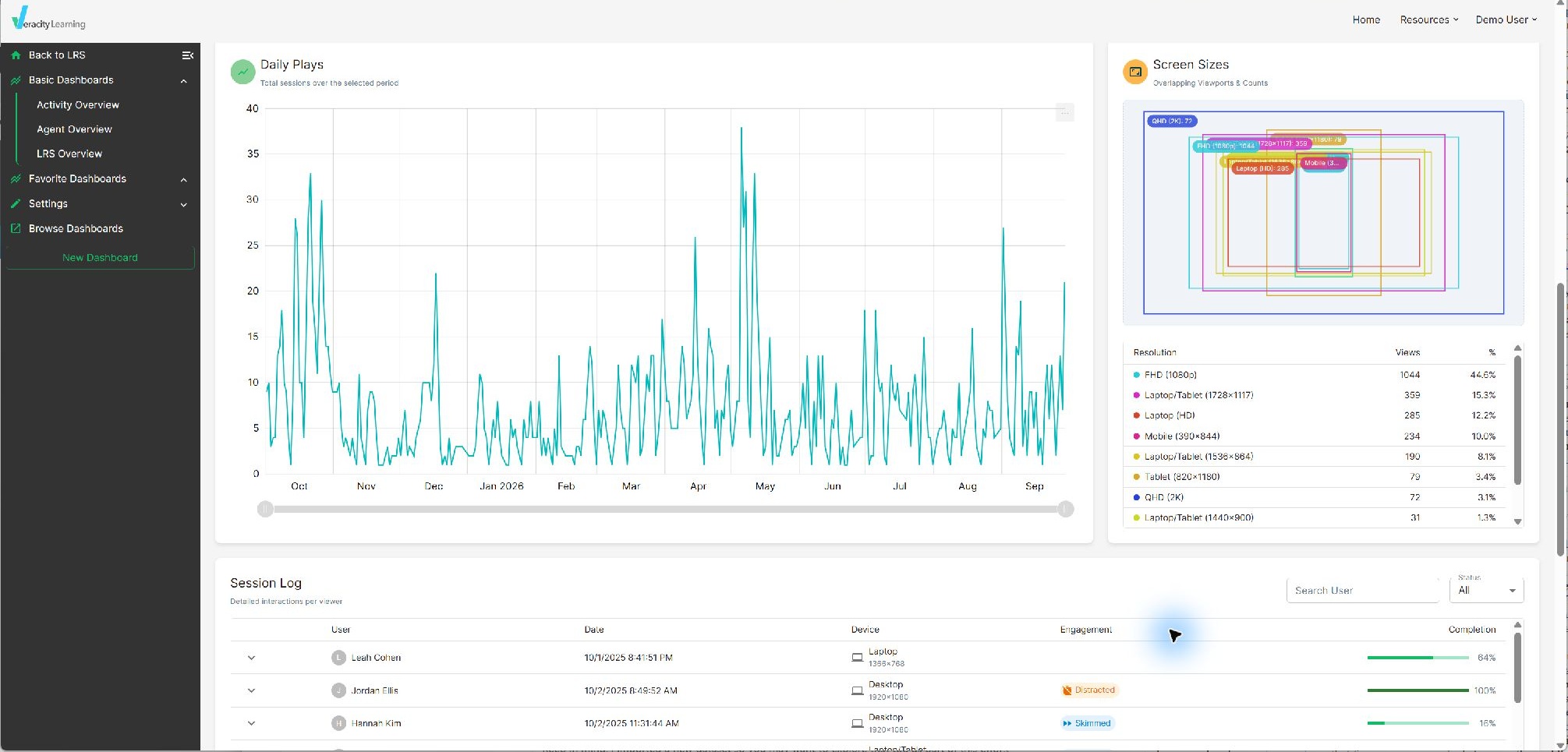Click the QHD (2K) viewport label
The height and width of the screenshot is (752, 1568).
coord(1172,121)
